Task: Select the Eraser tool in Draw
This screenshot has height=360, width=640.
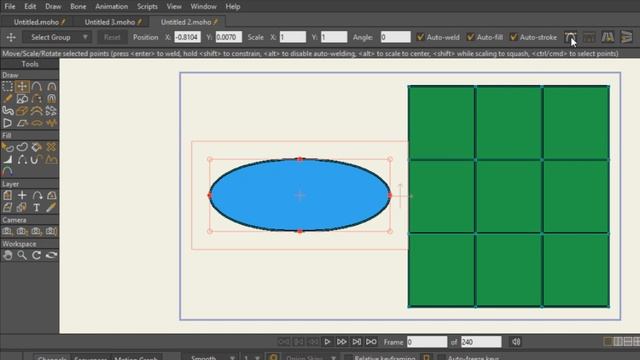Action: click(22, 111)
